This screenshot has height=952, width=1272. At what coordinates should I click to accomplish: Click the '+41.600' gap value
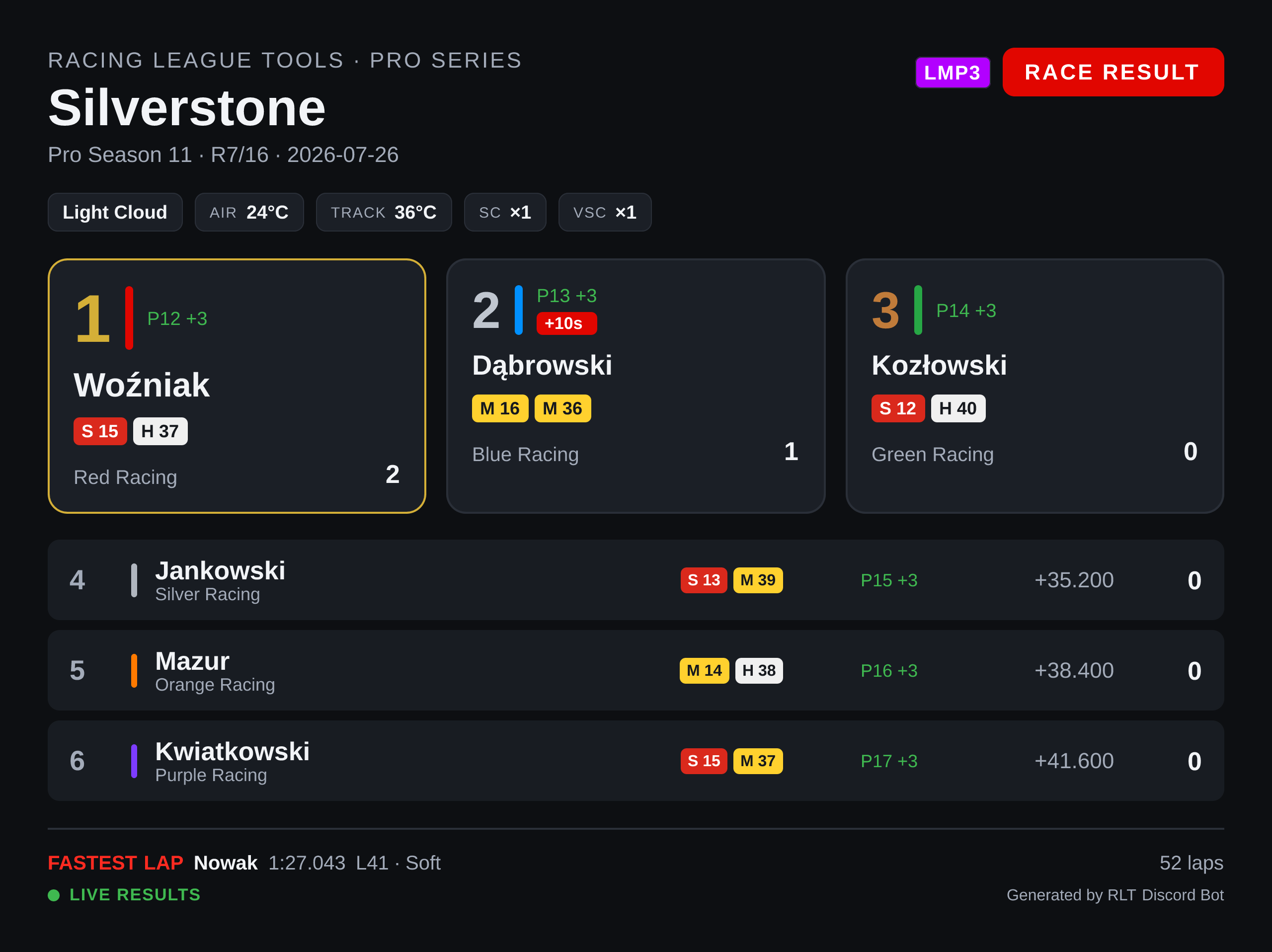1074,761
